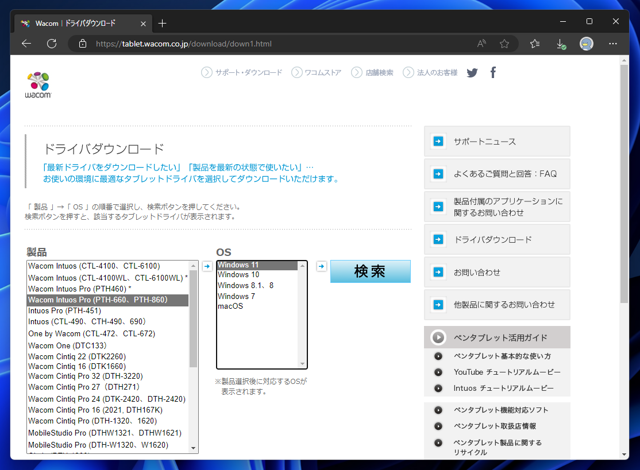This screenshot has height=470, width=640.
Task: Open ペンタブレット基本的な使い方 link
Action: [x=502, y=356]
